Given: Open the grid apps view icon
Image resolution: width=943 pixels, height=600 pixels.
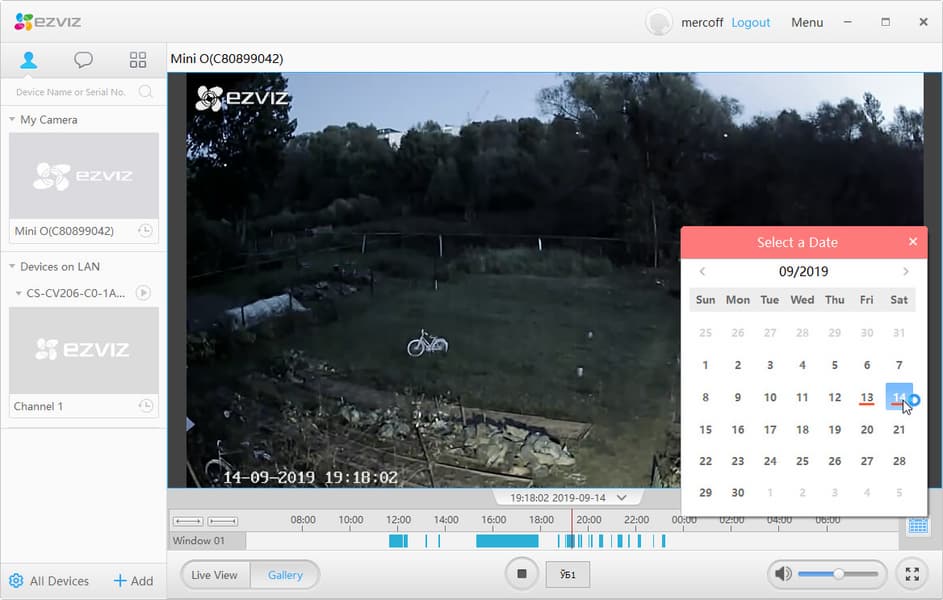Looking at the screenshot, I should pyautogui.click(x=138, y=60).
